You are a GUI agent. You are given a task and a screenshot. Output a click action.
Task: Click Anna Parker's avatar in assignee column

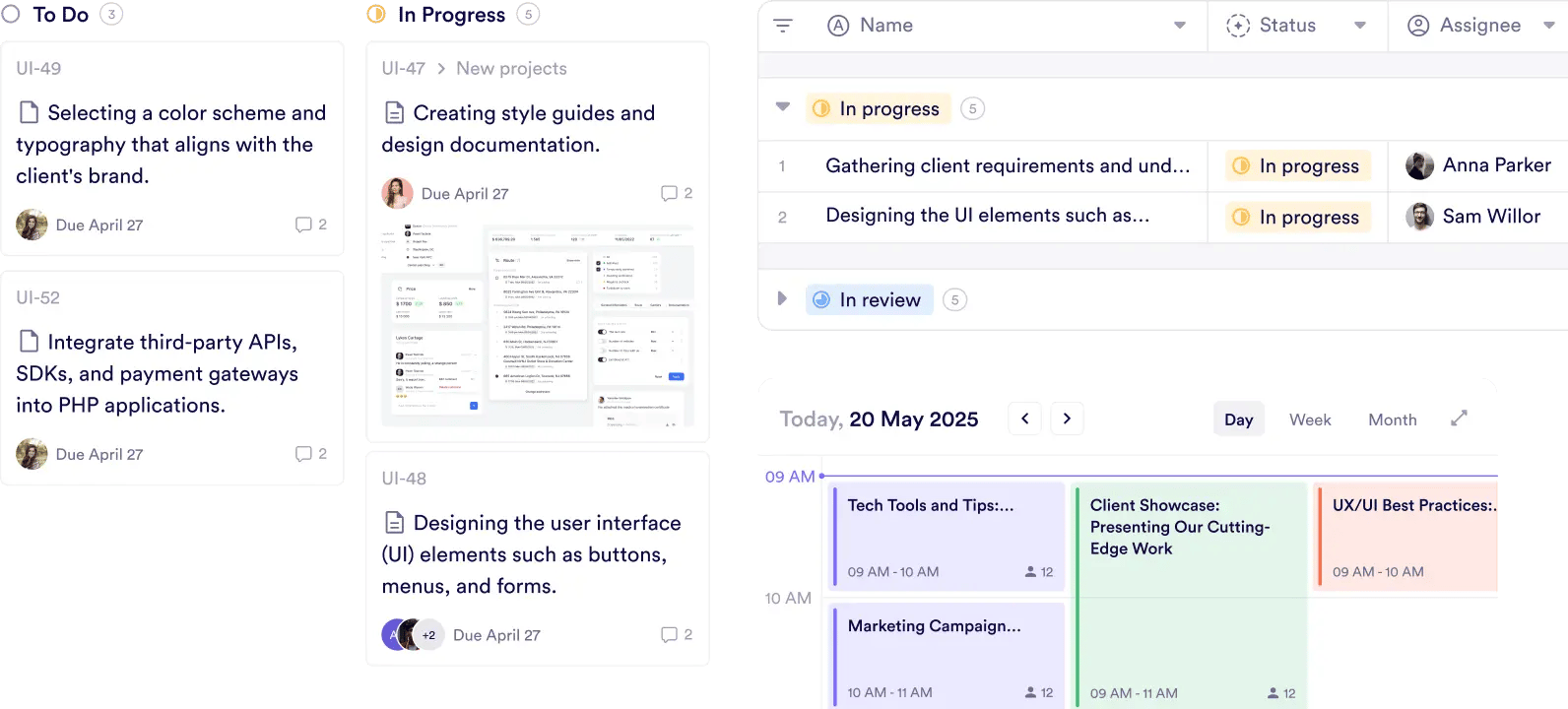click(x=1419, y=165)
